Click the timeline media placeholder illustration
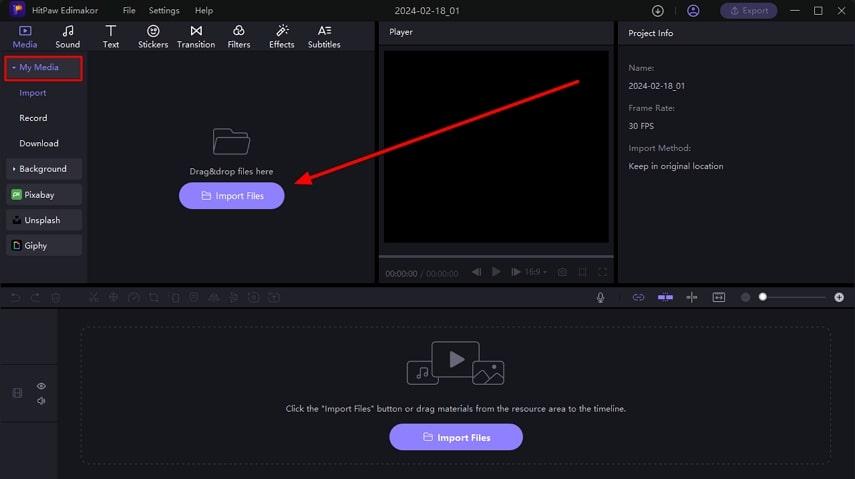The height and width of the screenshot is (479, 855). (x=455, y=363)
